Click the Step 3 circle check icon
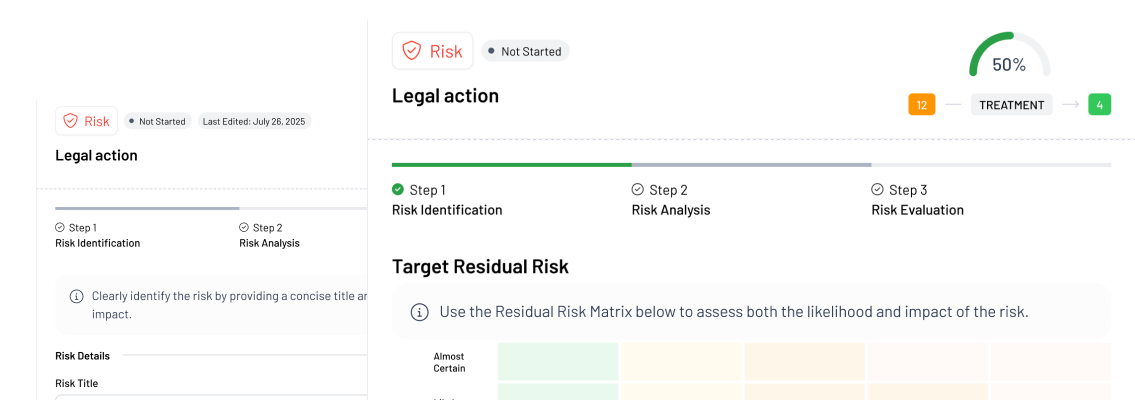1135x400 pixels. coord(877,189)
